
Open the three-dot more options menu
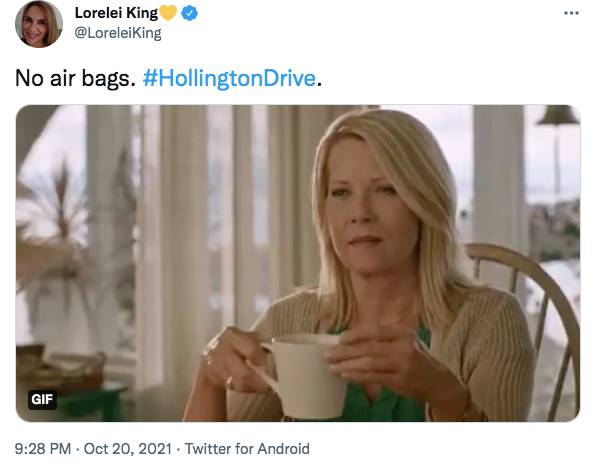tap(571, 13)
